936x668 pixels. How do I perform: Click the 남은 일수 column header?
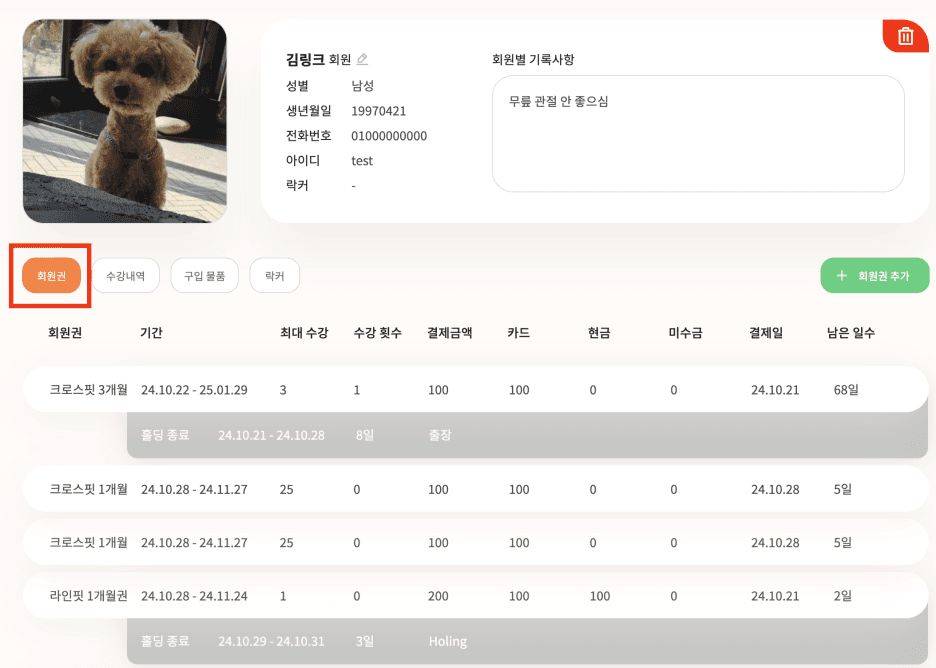[851, 333]
